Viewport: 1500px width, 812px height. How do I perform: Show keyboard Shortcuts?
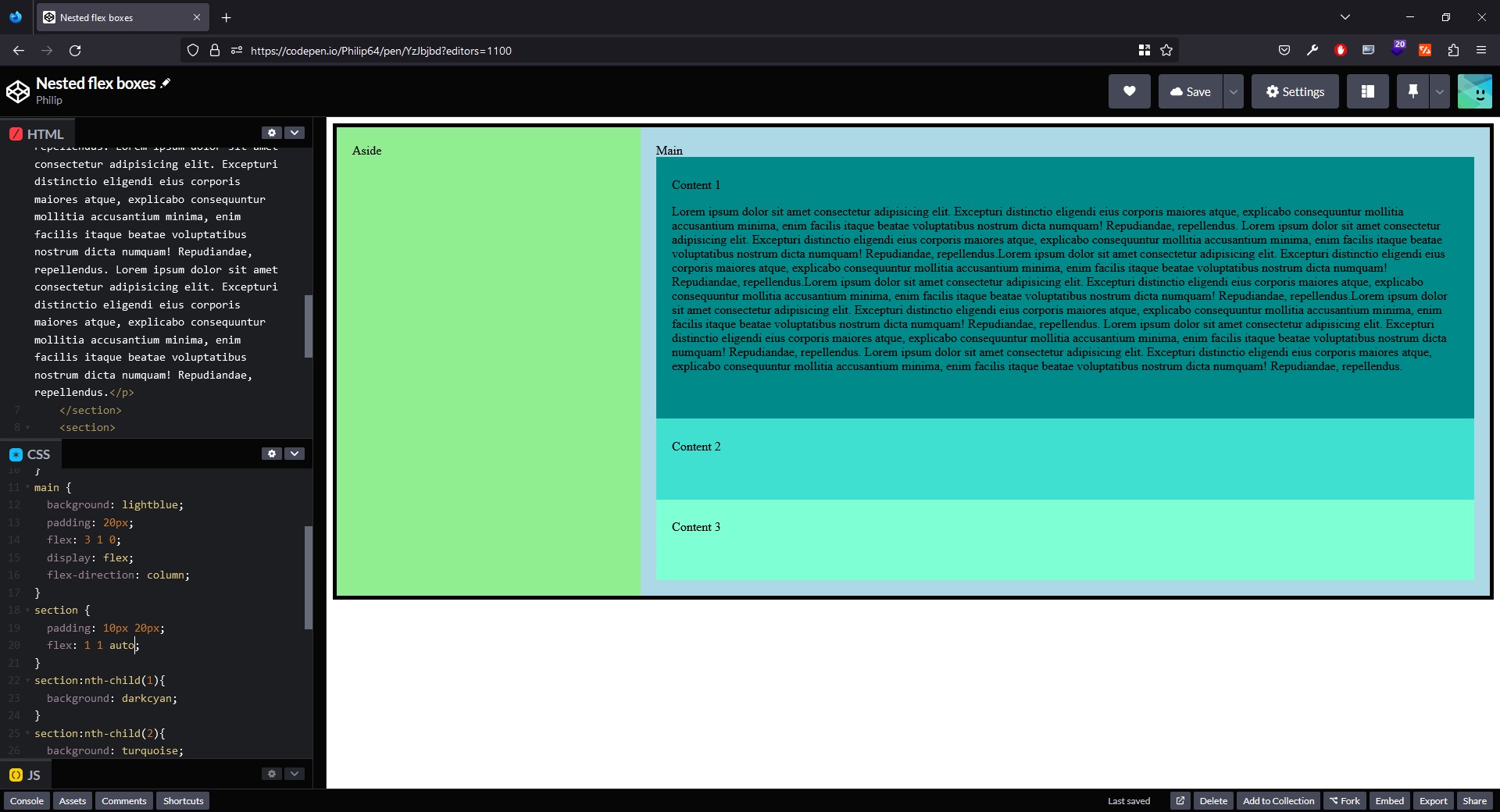point(183,801)
